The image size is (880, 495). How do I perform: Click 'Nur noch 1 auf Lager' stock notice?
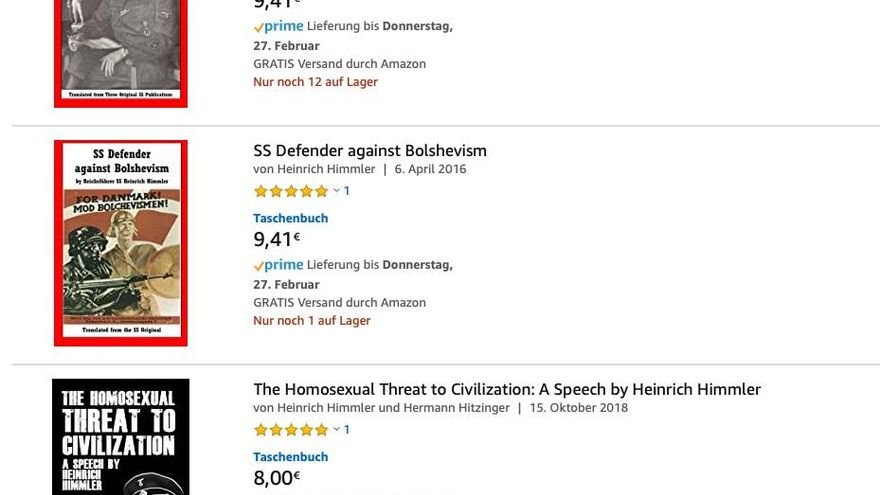tap(311, 321)
